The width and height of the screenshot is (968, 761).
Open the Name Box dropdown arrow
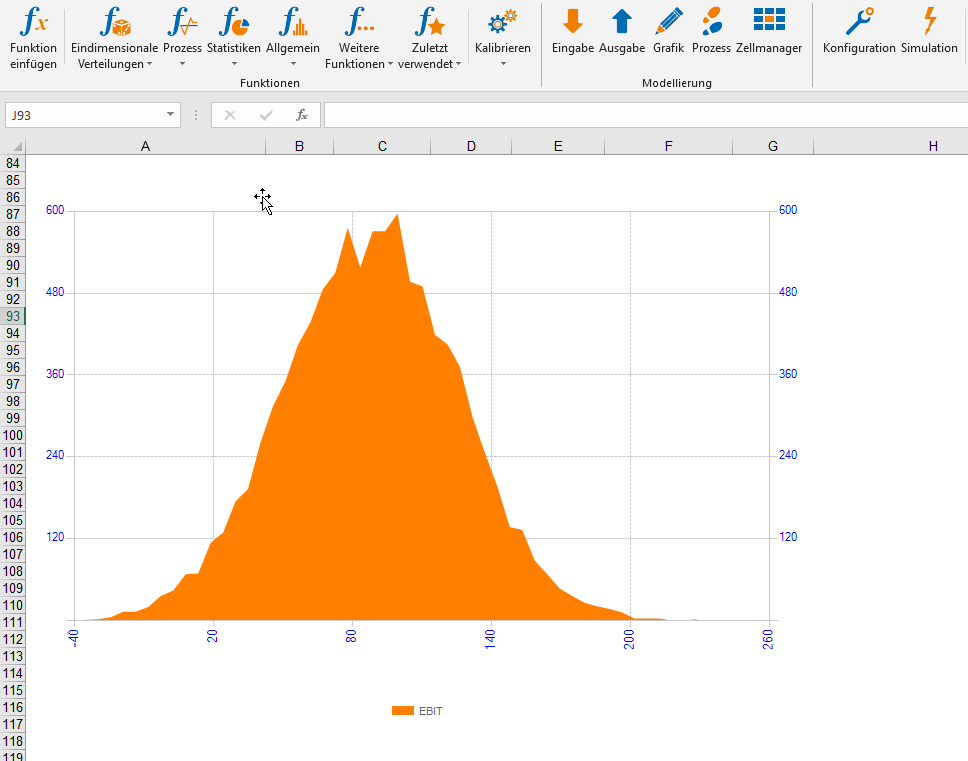click(x=170, y=115)
